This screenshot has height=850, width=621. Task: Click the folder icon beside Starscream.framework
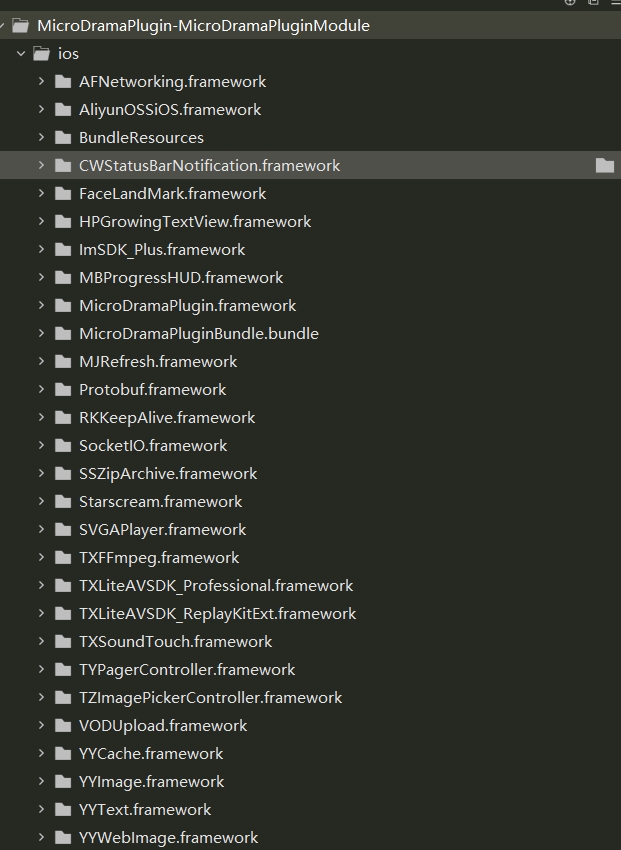[x=63, y=502]
